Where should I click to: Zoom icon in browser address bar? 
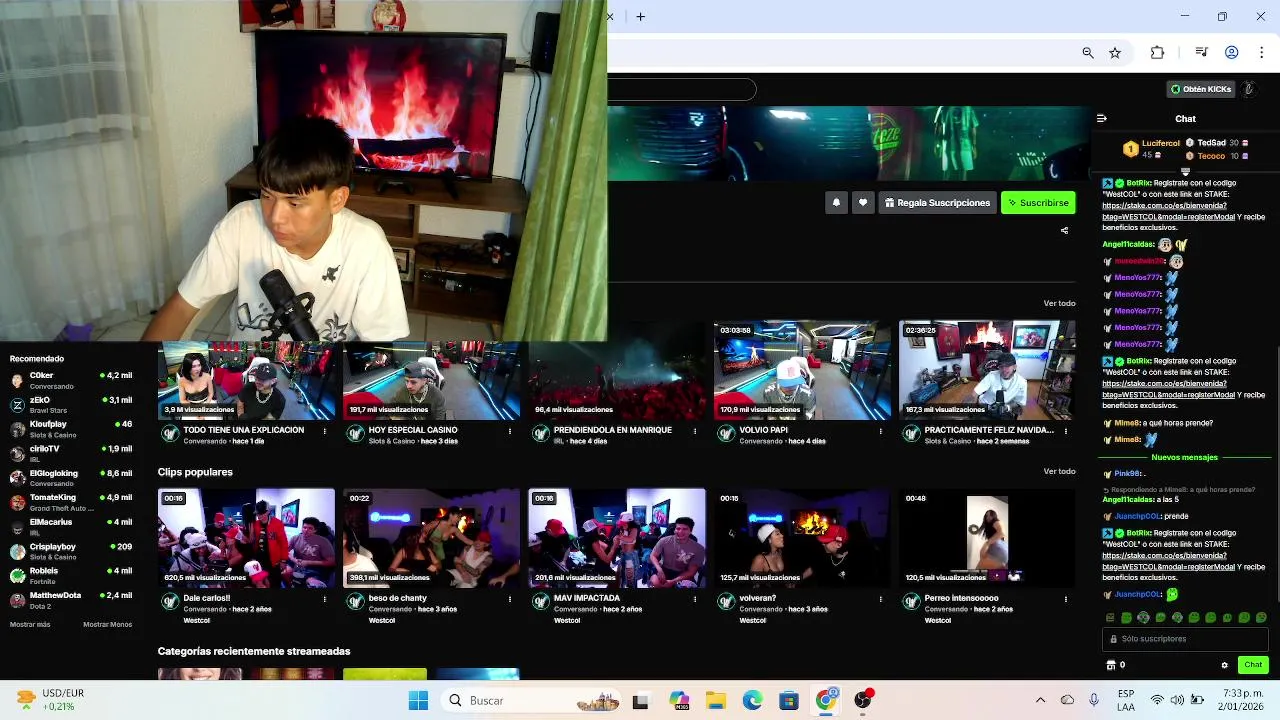[x=1087, y=53]
